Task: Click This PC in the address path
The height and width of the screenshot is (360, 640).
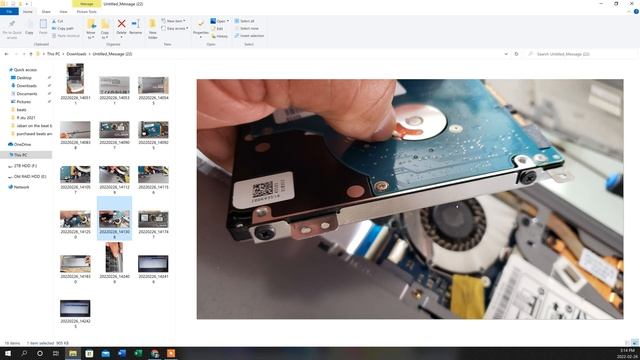Action: 53,54
